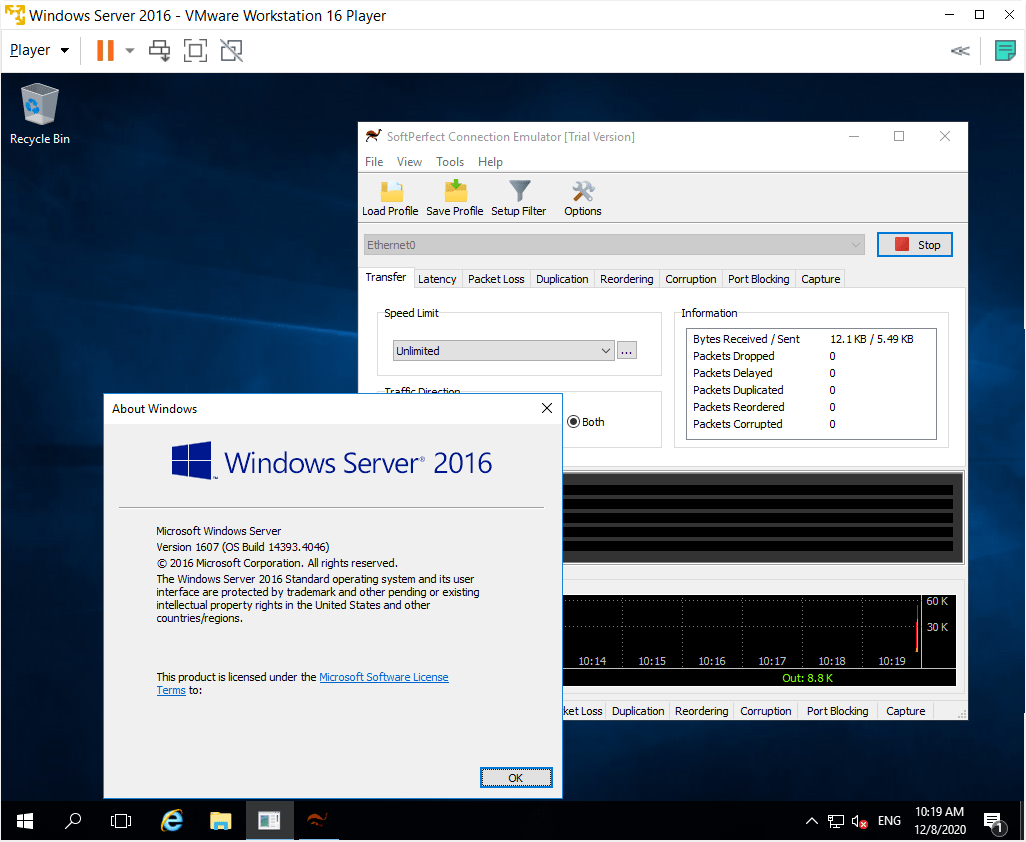Select the Transfer tab

[x=386, y=277]
